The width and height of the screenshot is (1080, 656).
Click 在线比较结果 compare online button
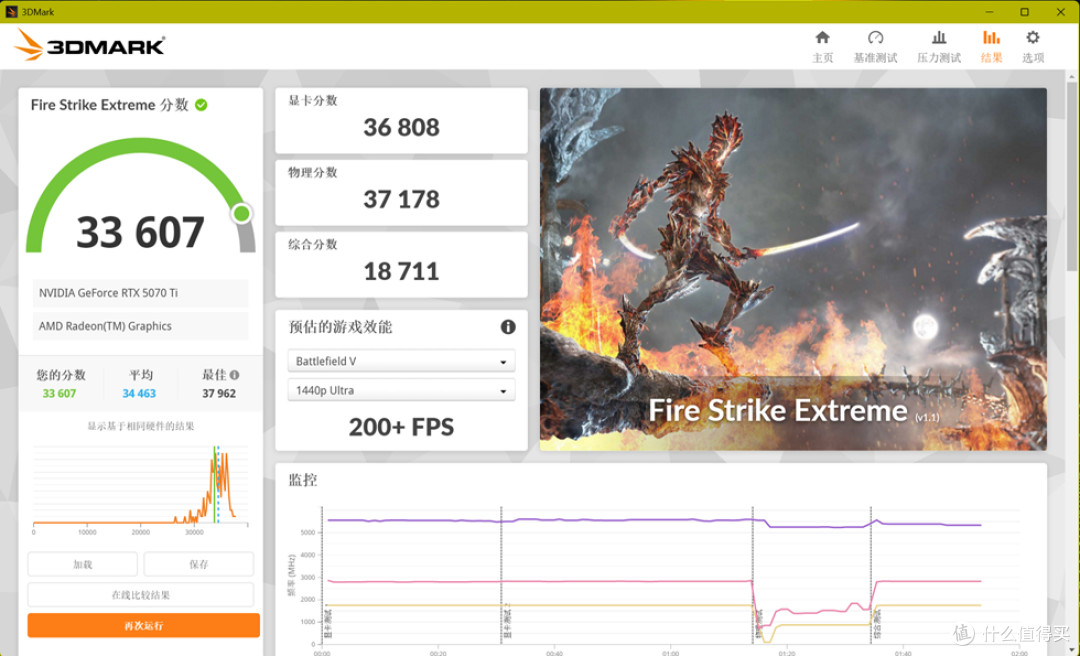(x=141, y=595)
